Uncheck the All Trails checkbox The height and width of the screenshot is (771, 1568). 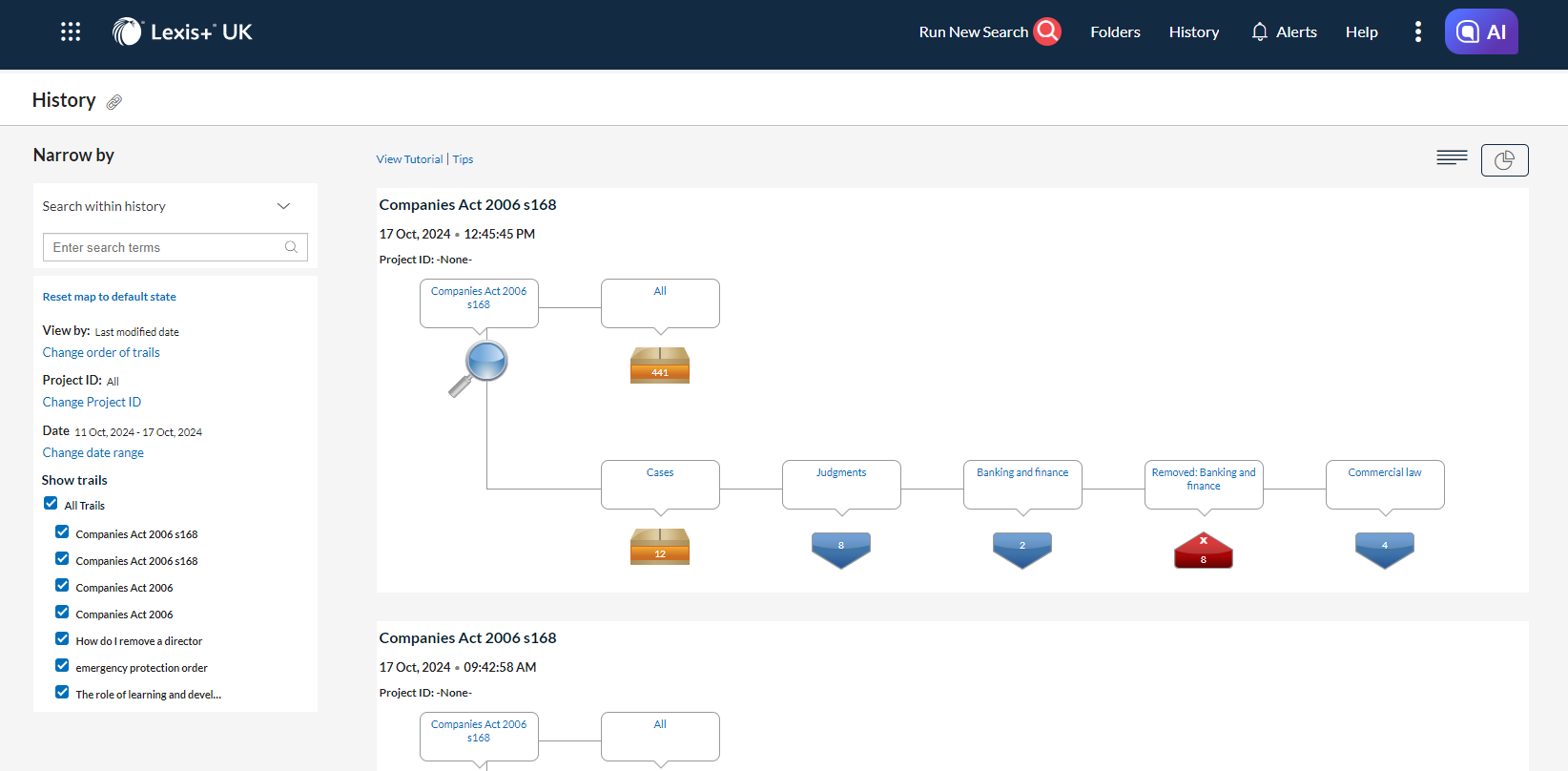click(52, 504)
